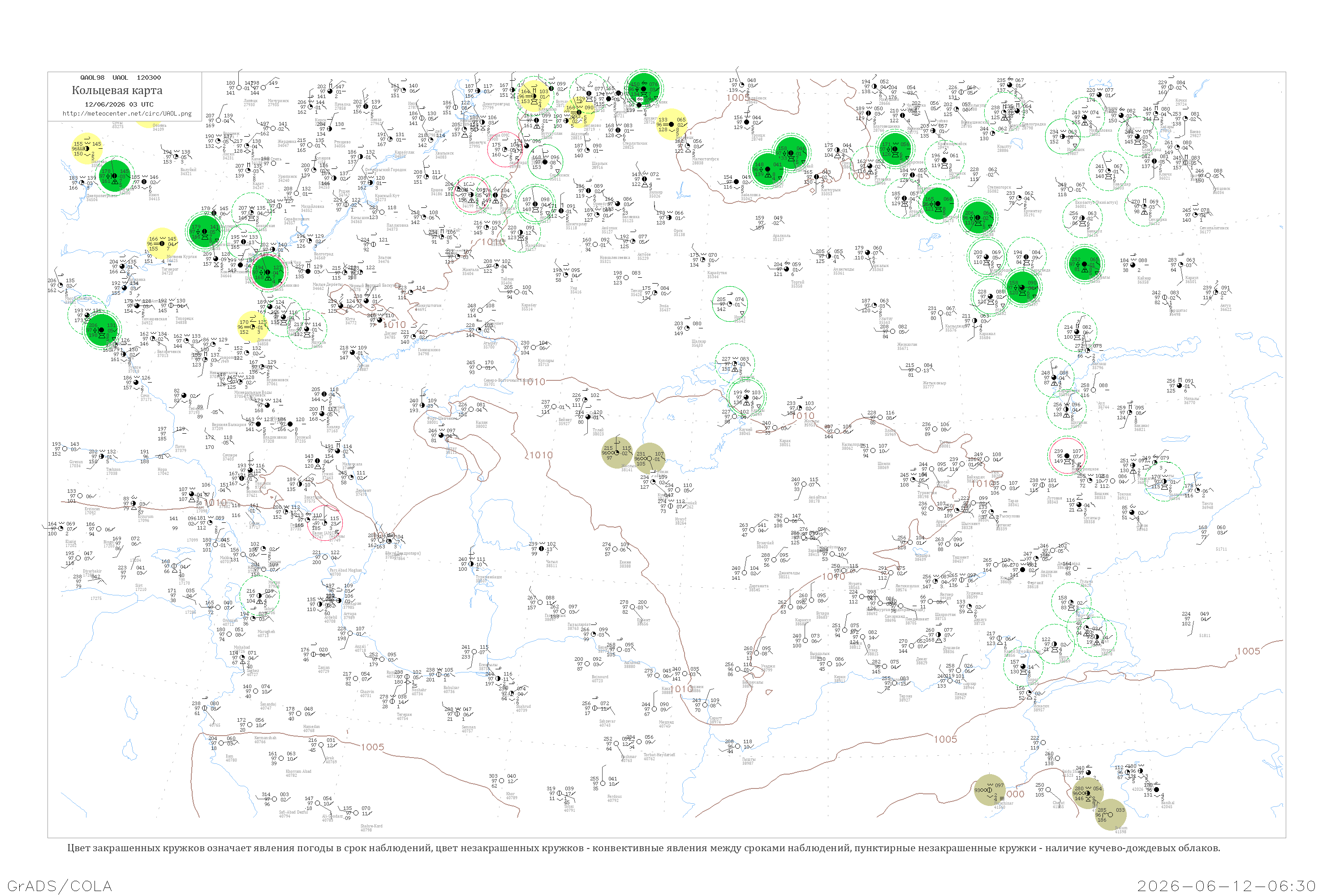Click the "Пенджикент 38705" station label
Image resolution: width=1344 pixels, height=896 pixels.
click(917, 620)
